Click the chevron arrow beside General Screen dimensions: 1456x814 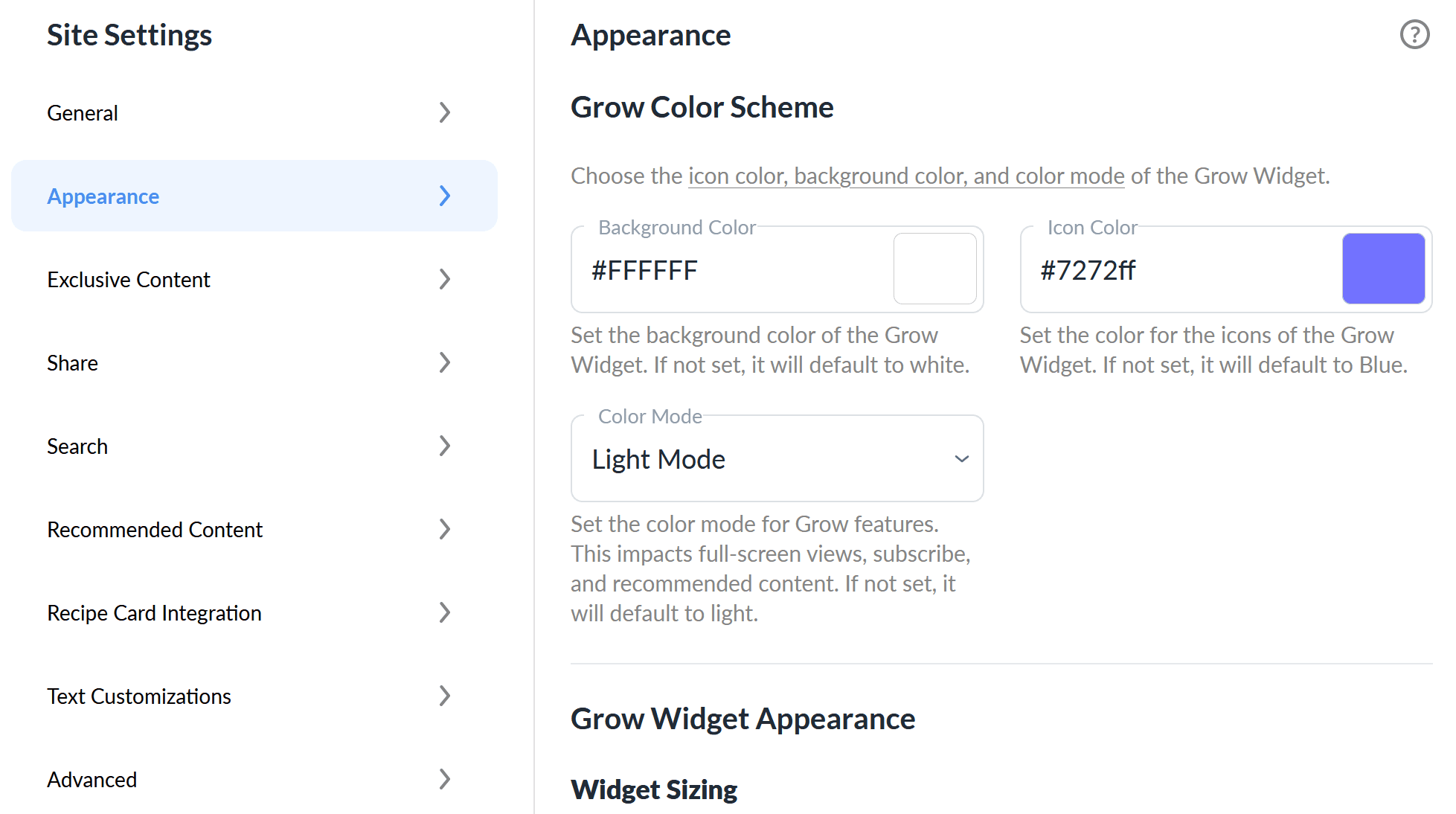pyautogui.click(x=445, y=112)
